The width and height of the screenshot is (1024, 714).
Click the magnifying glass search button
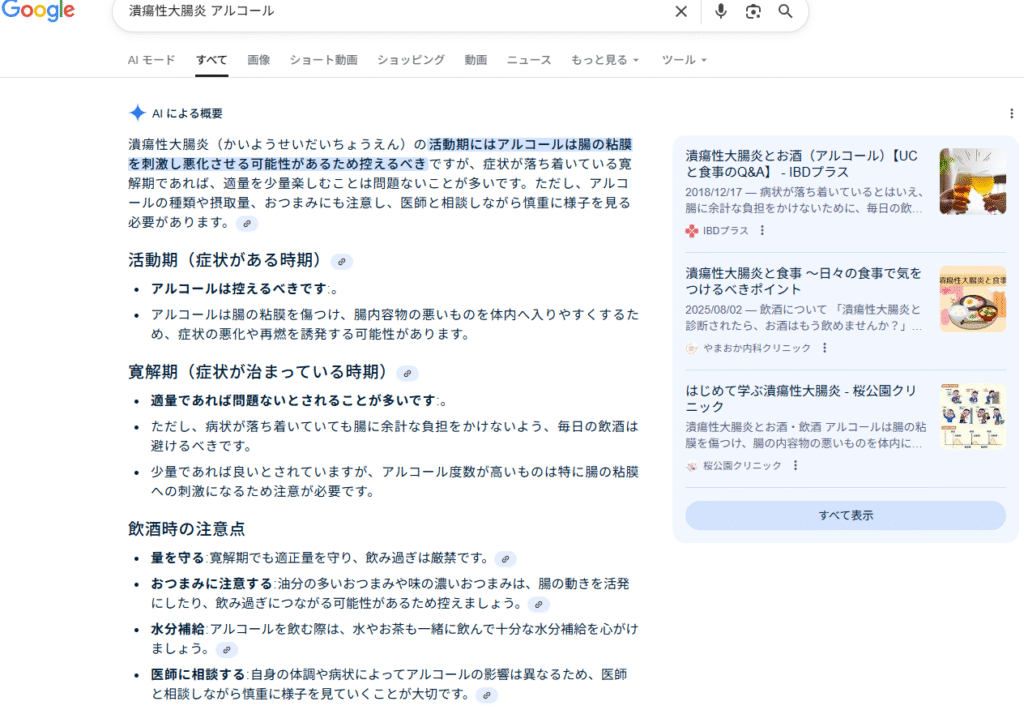coord(786,11)
